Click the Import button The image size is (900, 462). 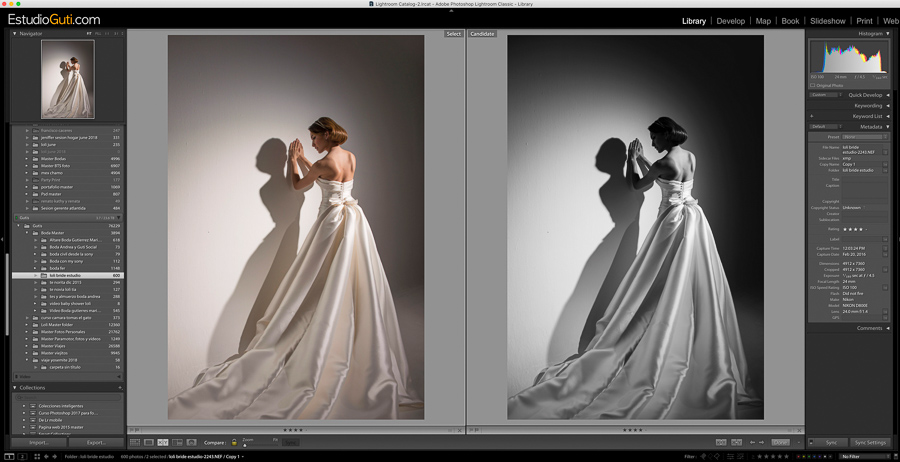[x=39, y=442]
